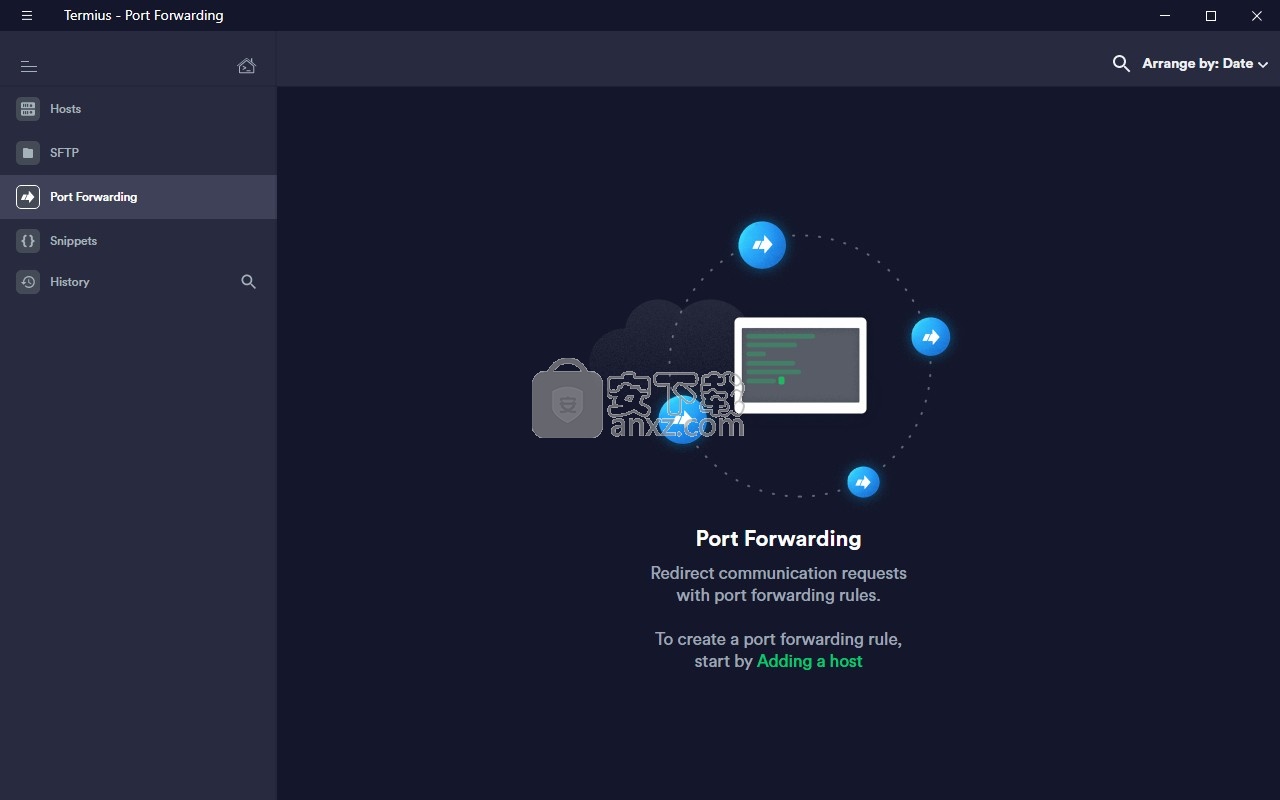This screenshot has width=1280, height=800.
Task: Minimize the Termius window
Action: (1165, 15)
